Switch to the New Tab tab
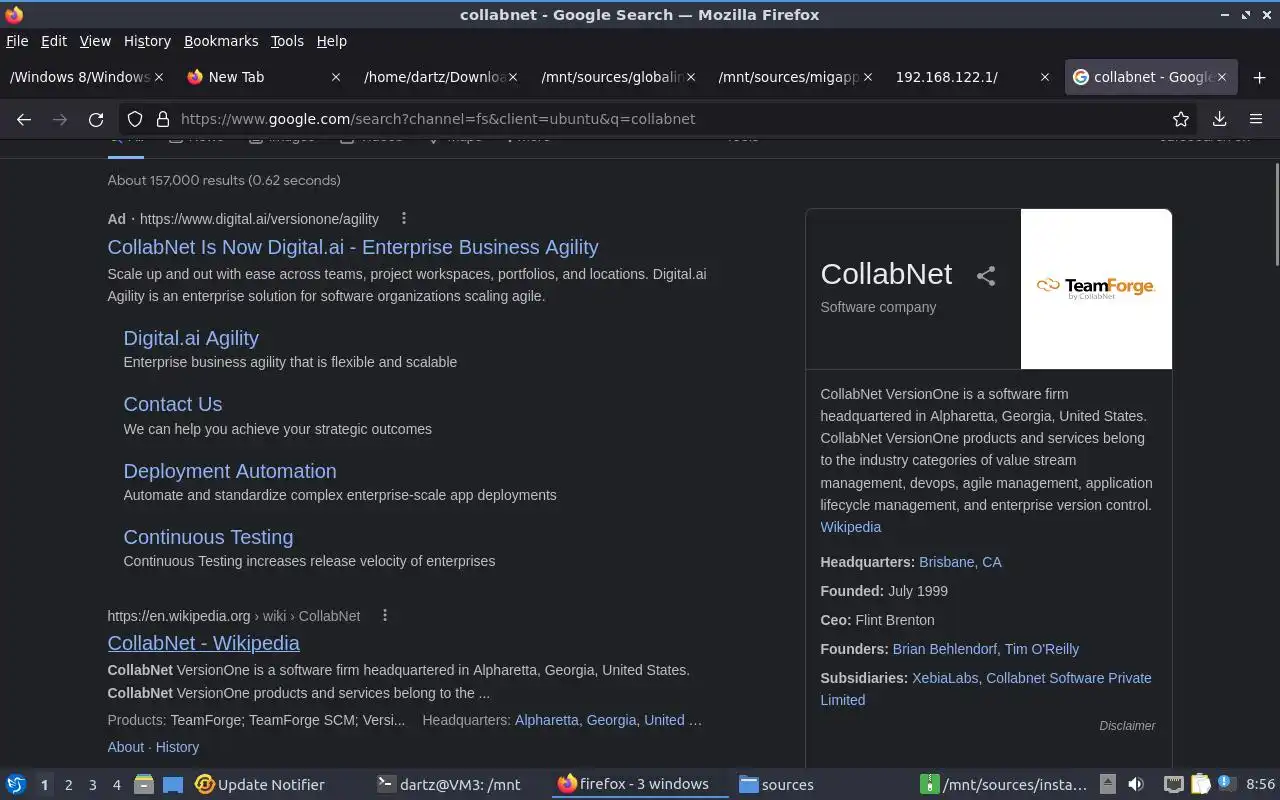The height and width of the screenshot is (800, 1280). tap(263, 77)
